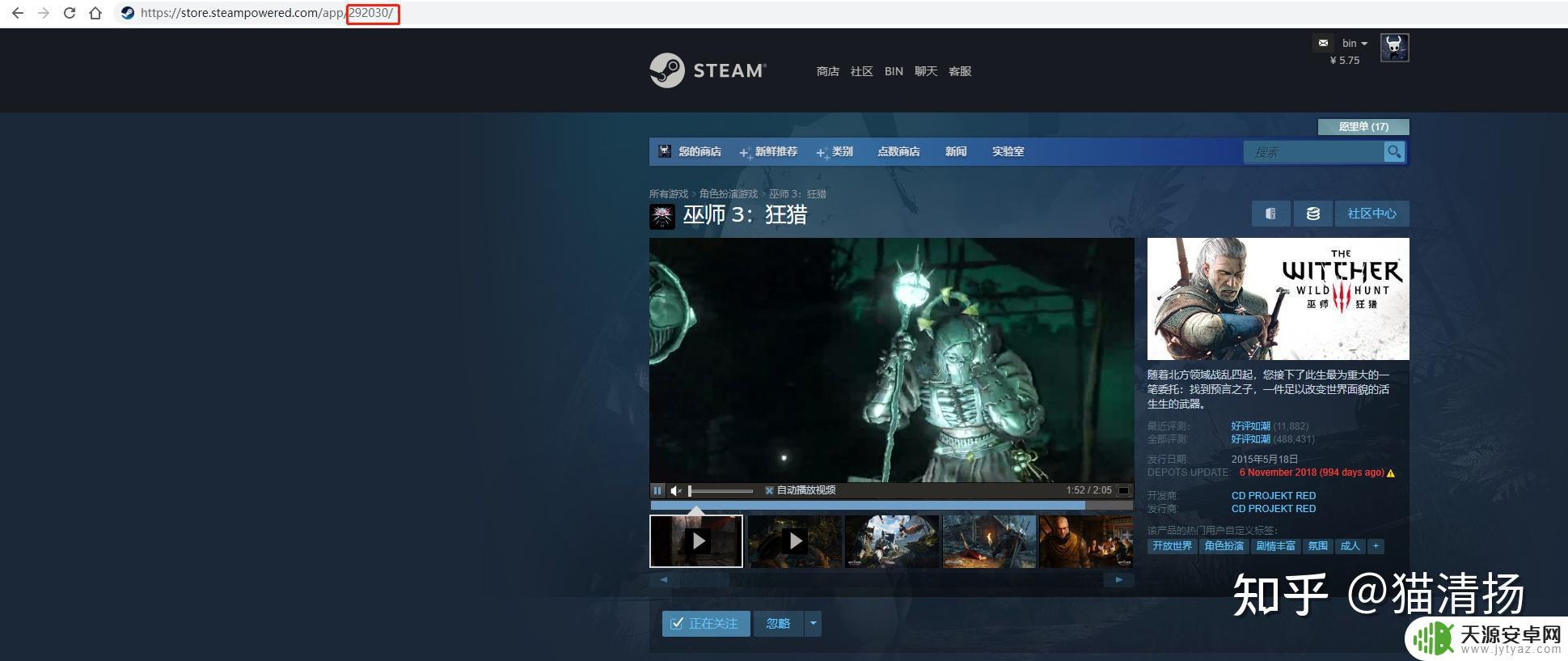This screenshot has width=1568, height=661.
Task: Select the 开放世界 tag
Action: [x=1173, y=546]
